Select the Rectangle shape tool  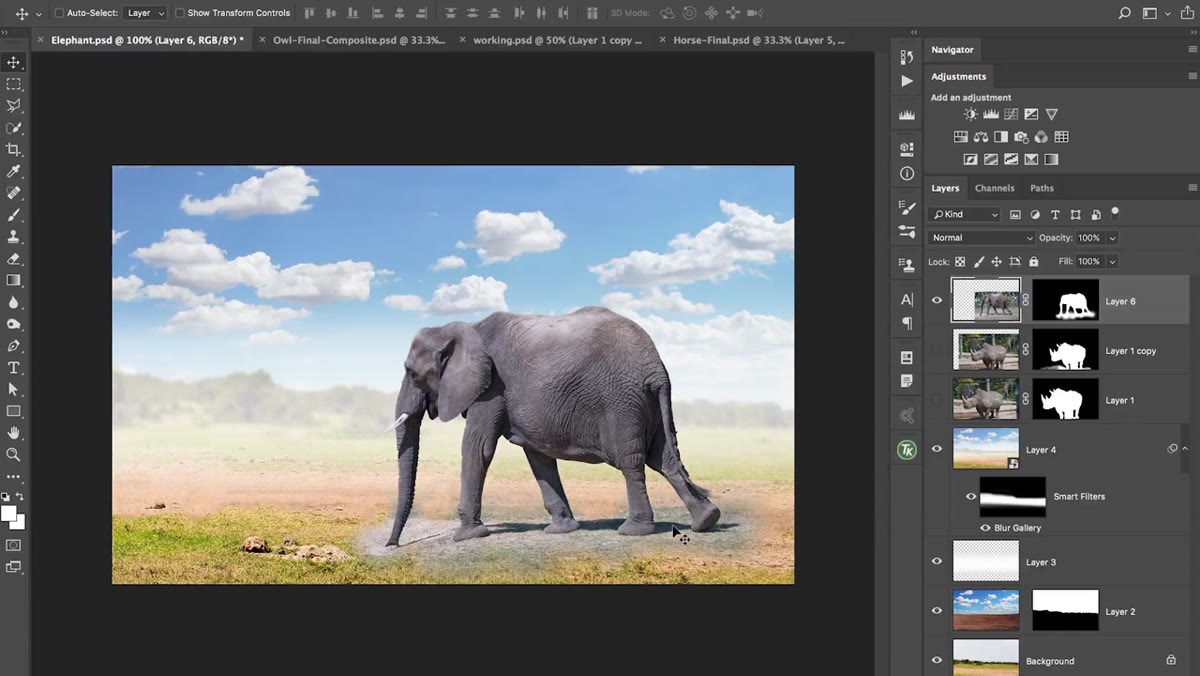point(14,411)
